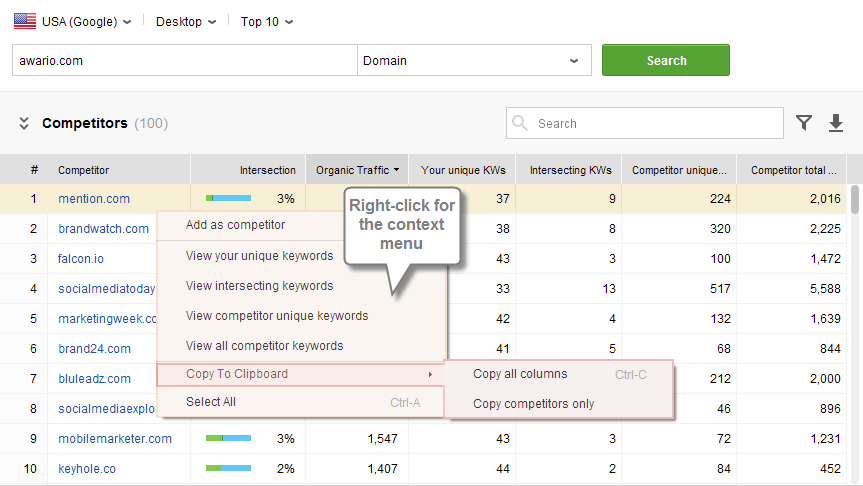Viewport: 863px width, 486px height.
Task: Click the 1,231 total for mobilemarketer.com
Action: [x=825, y=439]
